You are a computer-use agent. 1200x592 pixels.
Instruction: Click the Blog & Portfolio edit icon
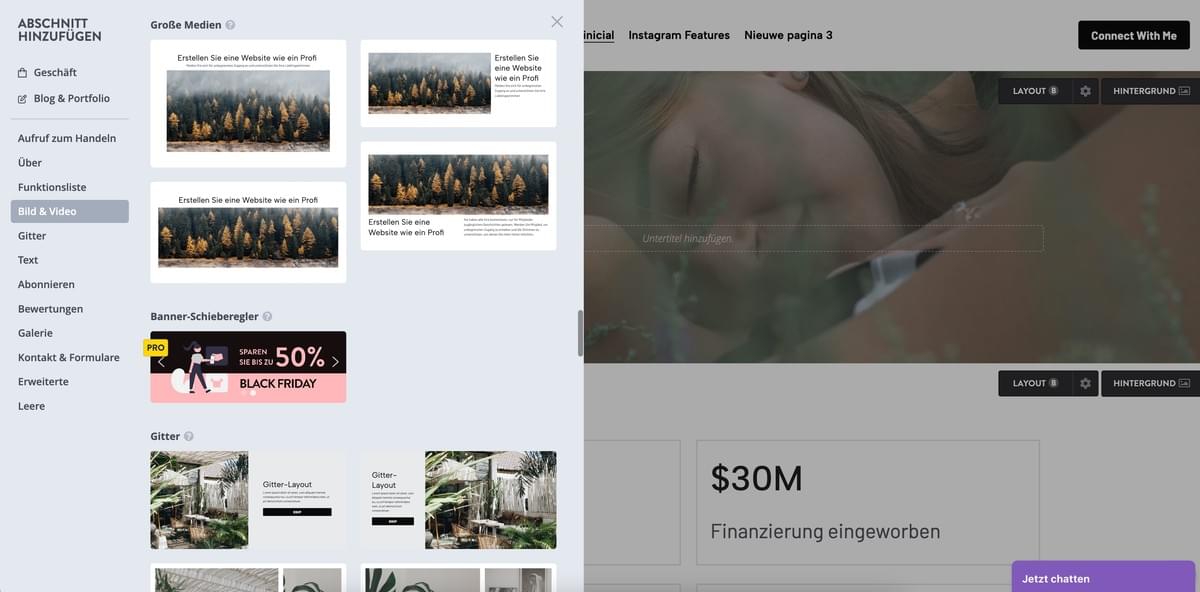click(23, 99)
